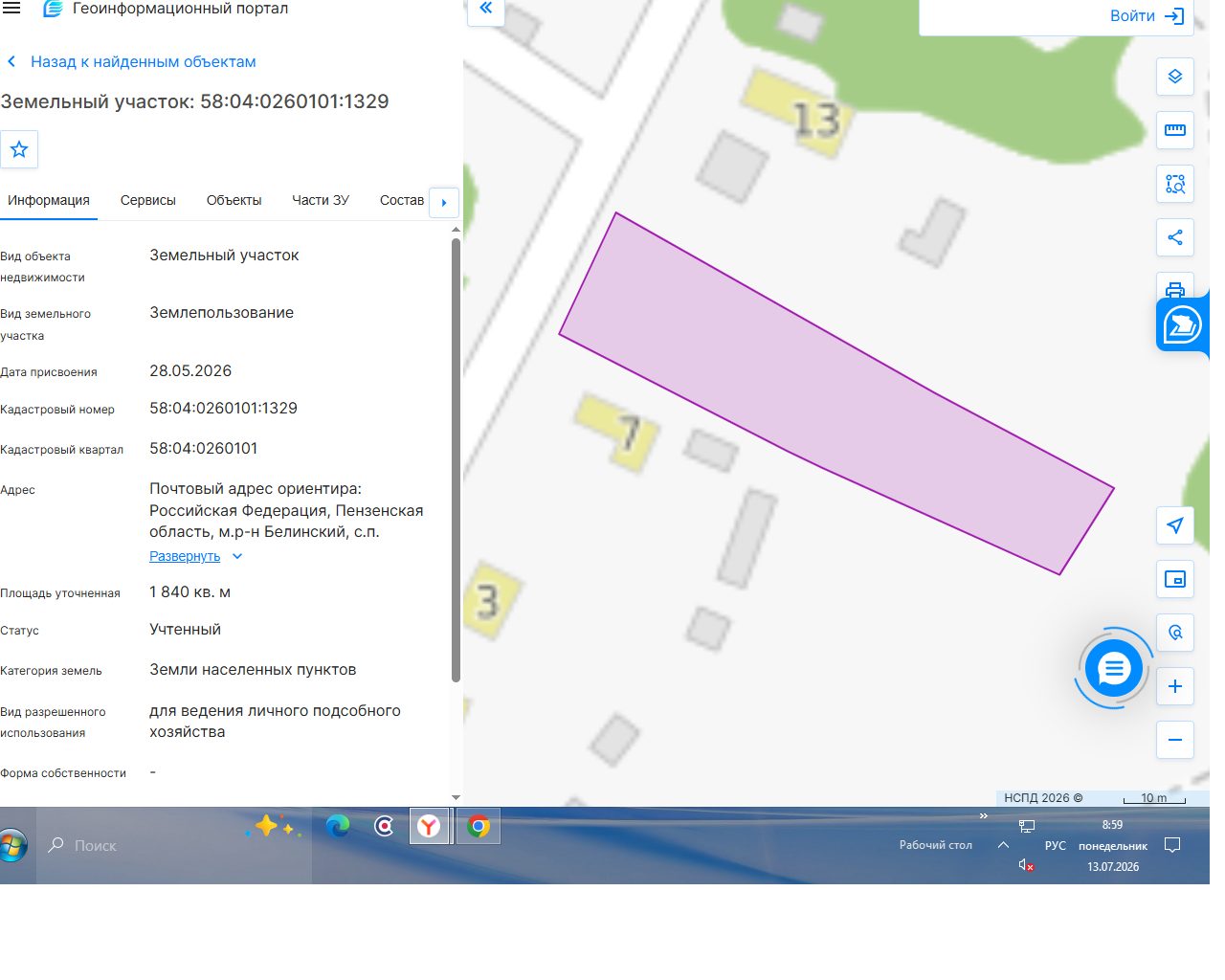Select the ruler measurement tool
This screenshot has height=980, width=1225.
click(1175, 130)
